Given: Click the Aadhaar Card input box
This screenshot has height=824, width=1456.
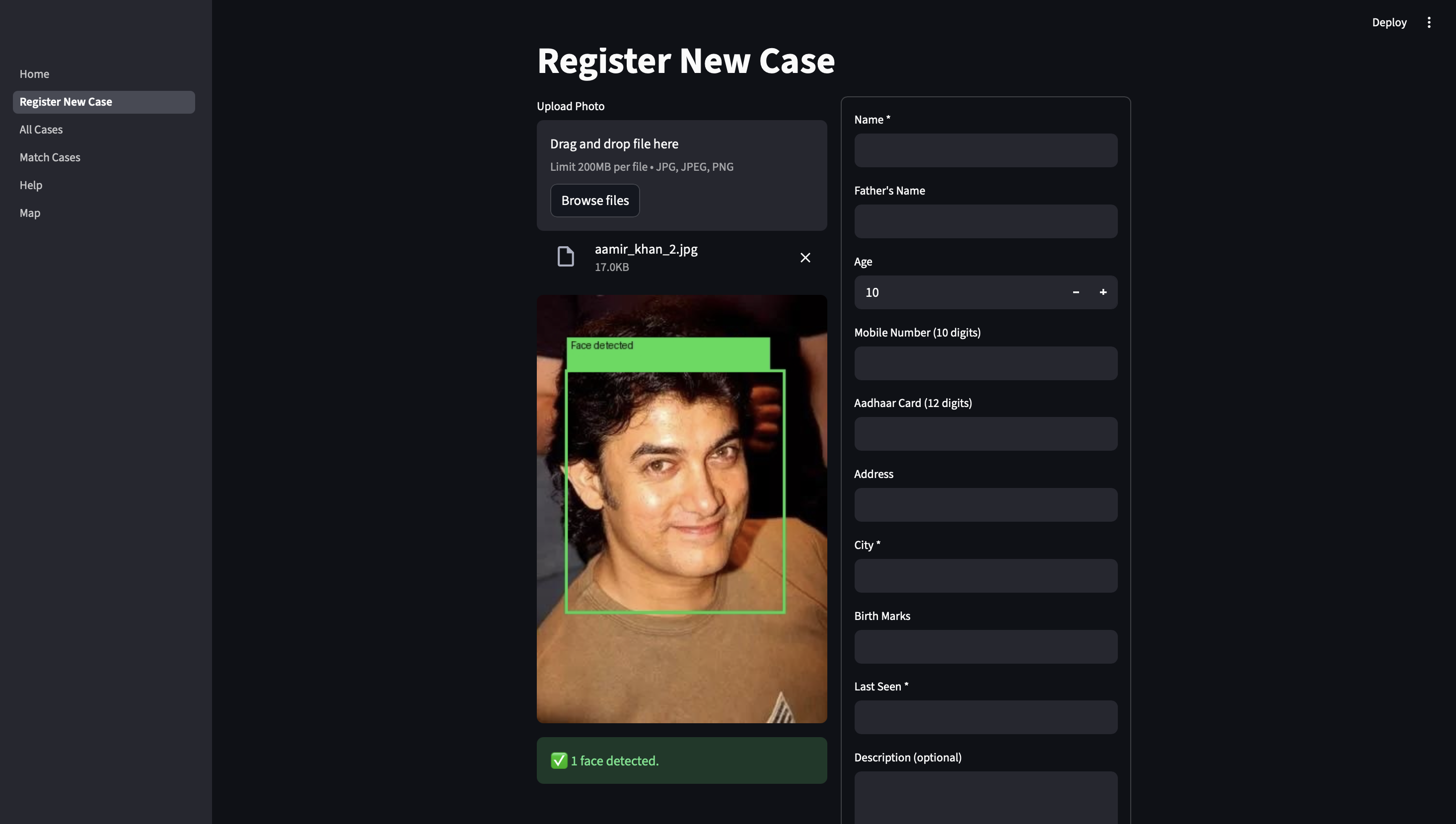Looking at the screenshot, I should [985, 433].
